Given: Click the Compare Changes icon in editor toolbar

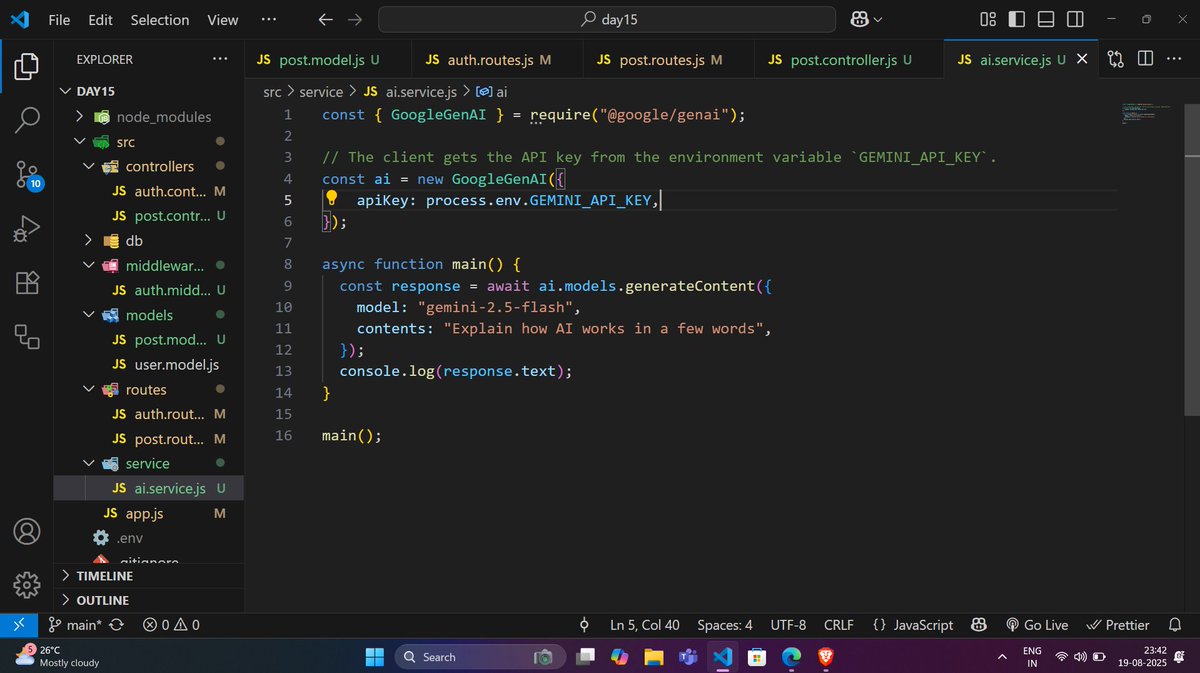Looking at the screenshot, I should pyautogui.click(x=1117, y=59).
